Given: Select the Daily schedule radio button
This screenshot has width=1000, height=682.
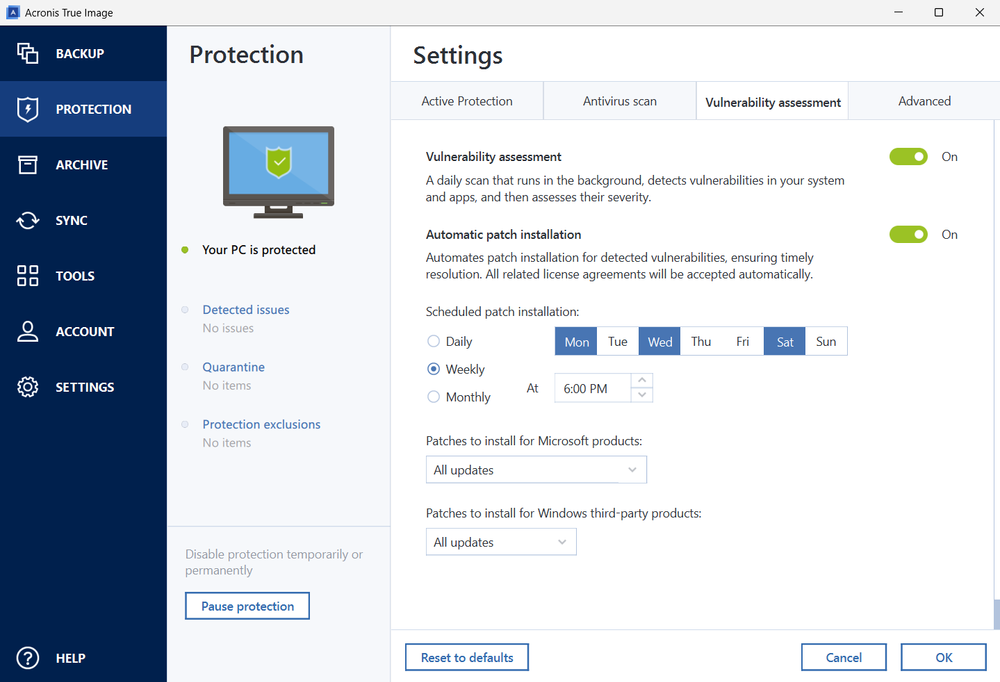Looking at the screenshot, I should 434,342.
